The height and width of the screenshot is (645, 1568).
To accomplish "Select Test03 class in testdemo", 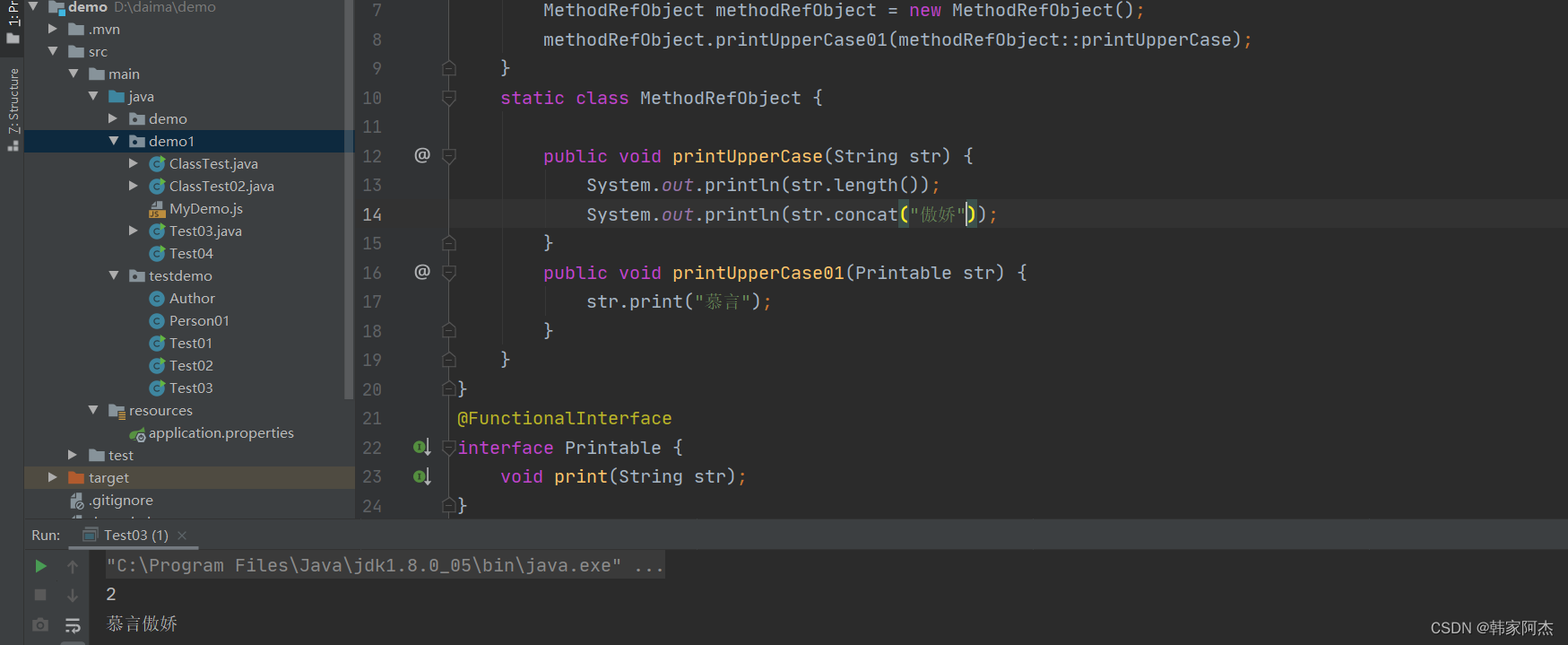I will coord(191,388).
